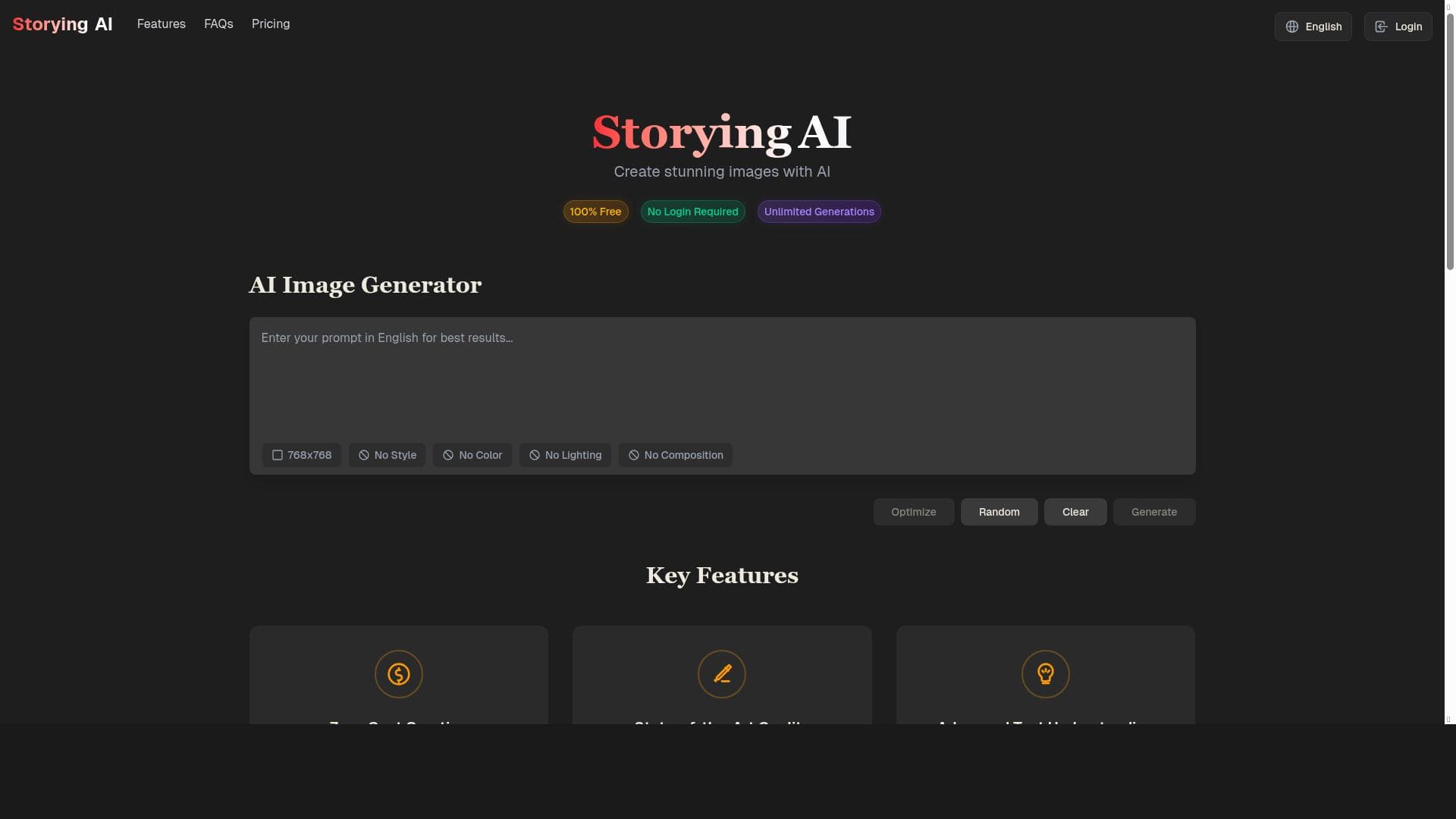Image resolution: width=1456 pixels, height=819 pixels.
Task: Expand the No Color options
Action: pyautogui.click(x=472, y=455)
